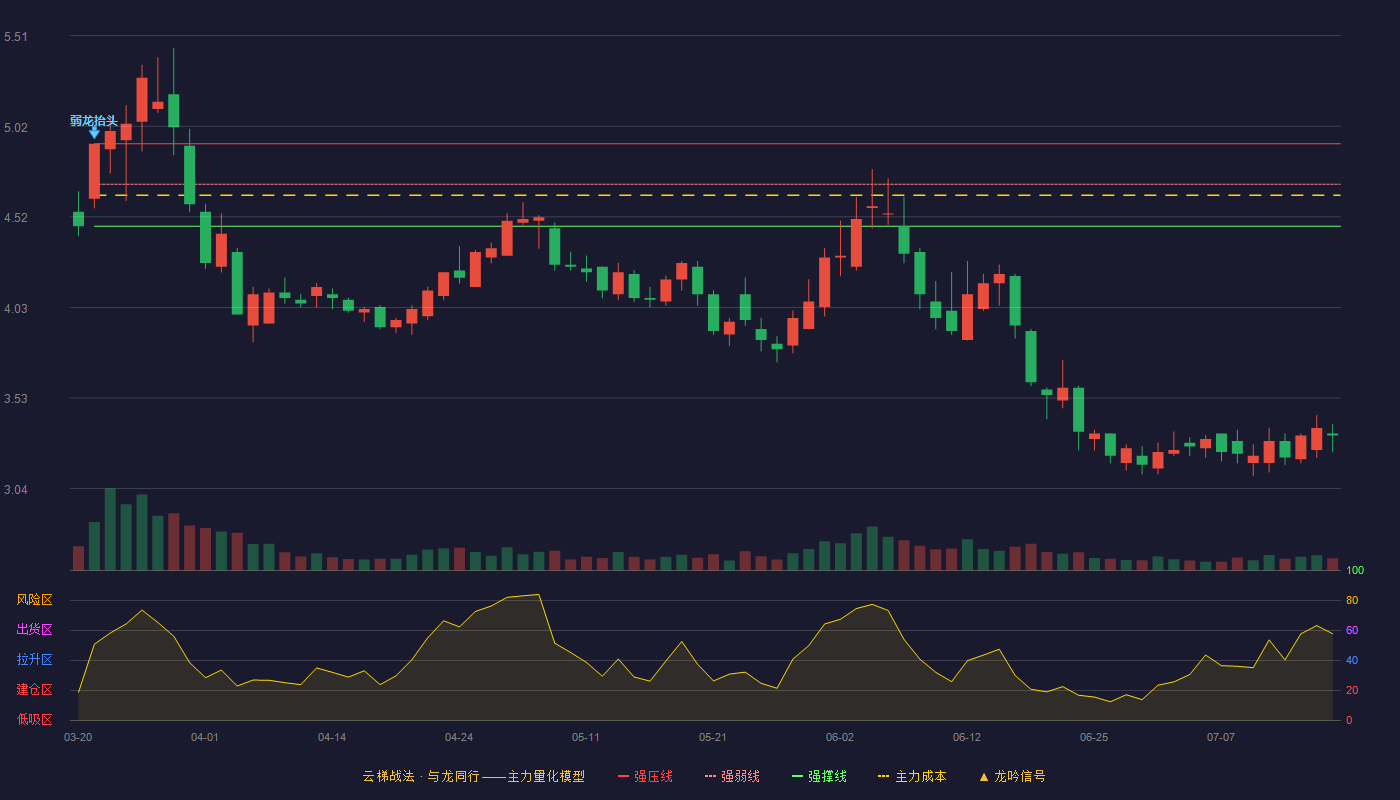Toggle the 强压线 legend item

click(645, 776)
